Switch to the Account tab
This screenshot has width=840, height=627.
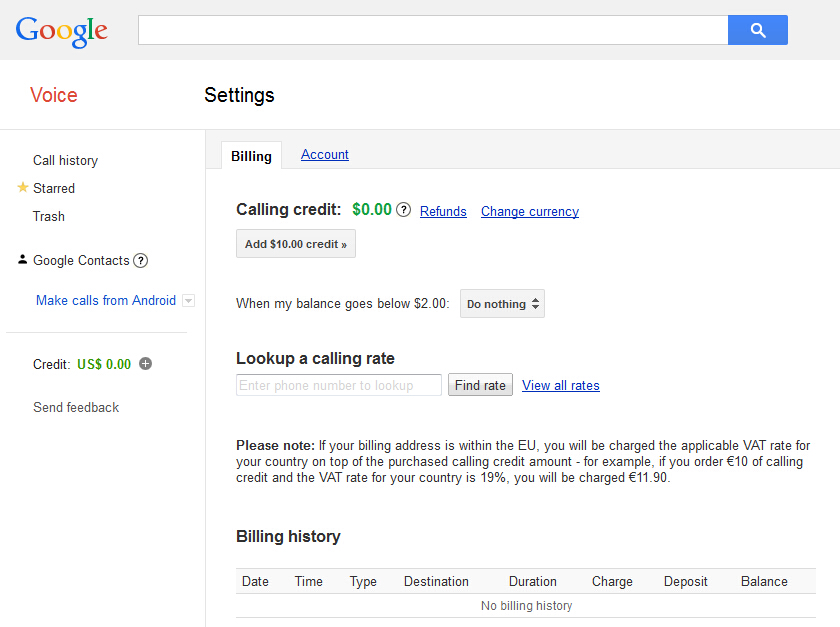point(325,154)
